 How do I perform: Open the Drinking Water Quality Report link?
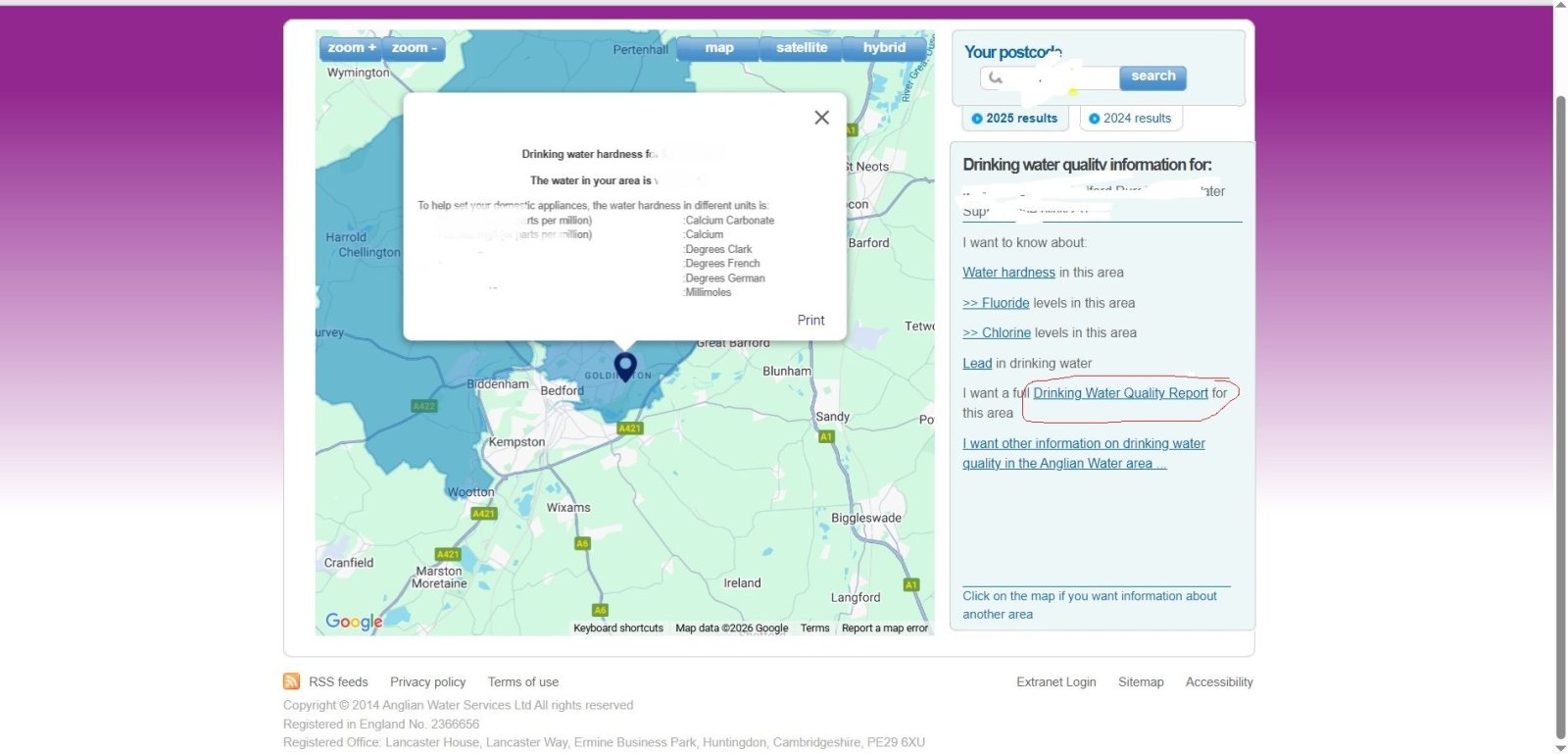[x=1120, y=393]
